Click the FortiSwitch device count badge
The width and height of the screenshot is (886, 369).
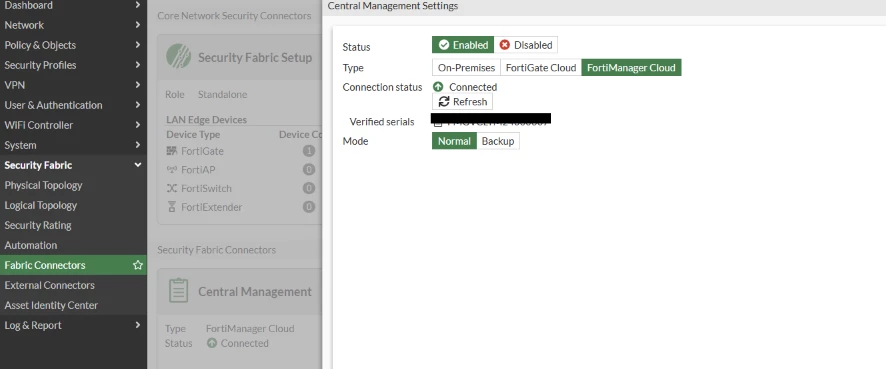coord(309,188)
